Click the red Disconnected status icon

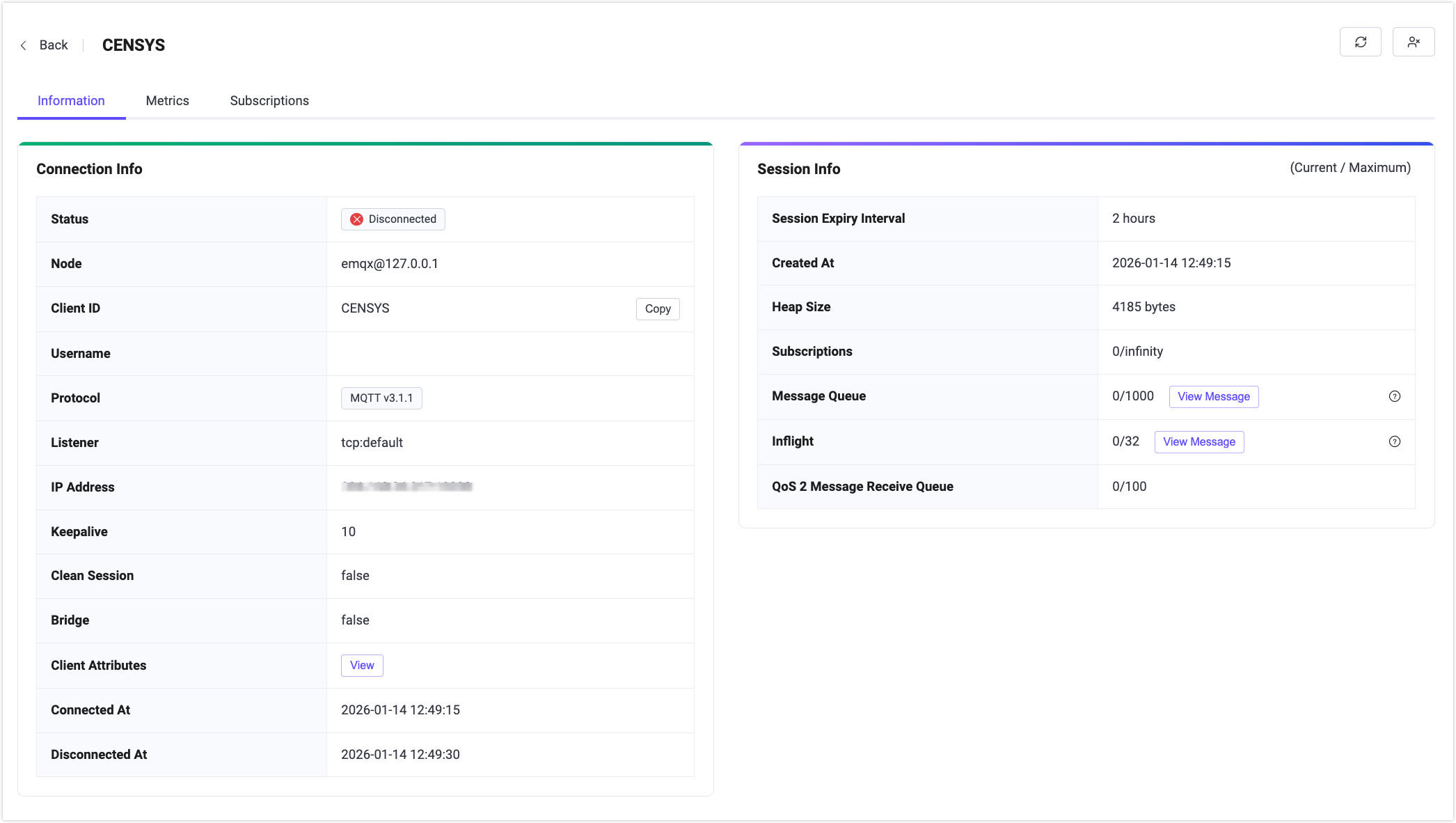(x=356, y=219)
